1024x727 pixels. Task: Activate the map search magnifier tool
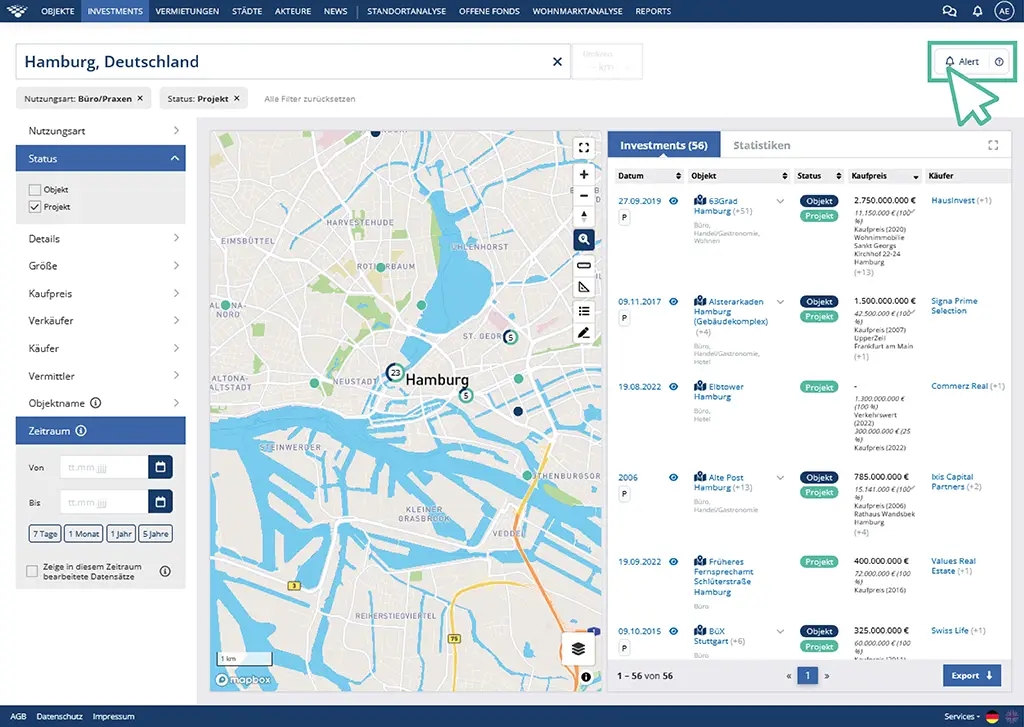pos(584,239)
